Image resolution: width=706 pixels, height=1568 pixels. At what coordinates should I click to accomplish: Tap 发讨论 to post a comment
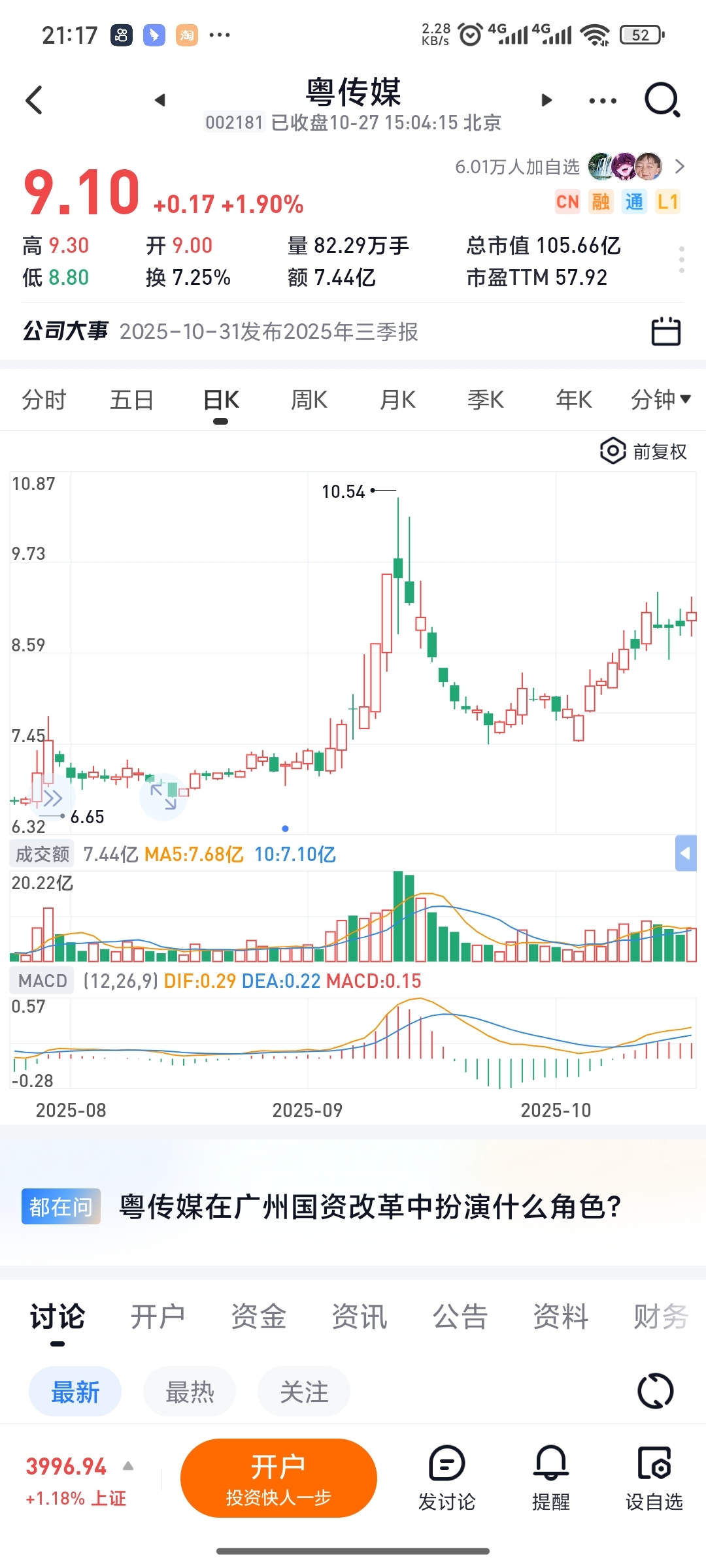point(446,1478)
